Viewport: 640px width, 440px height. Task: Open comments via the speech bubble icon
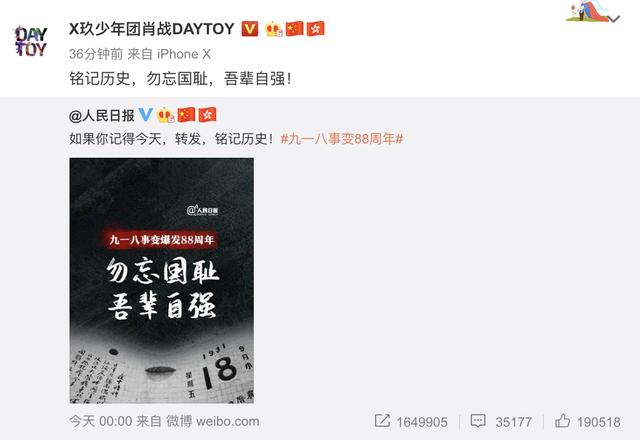coord(478,421)
